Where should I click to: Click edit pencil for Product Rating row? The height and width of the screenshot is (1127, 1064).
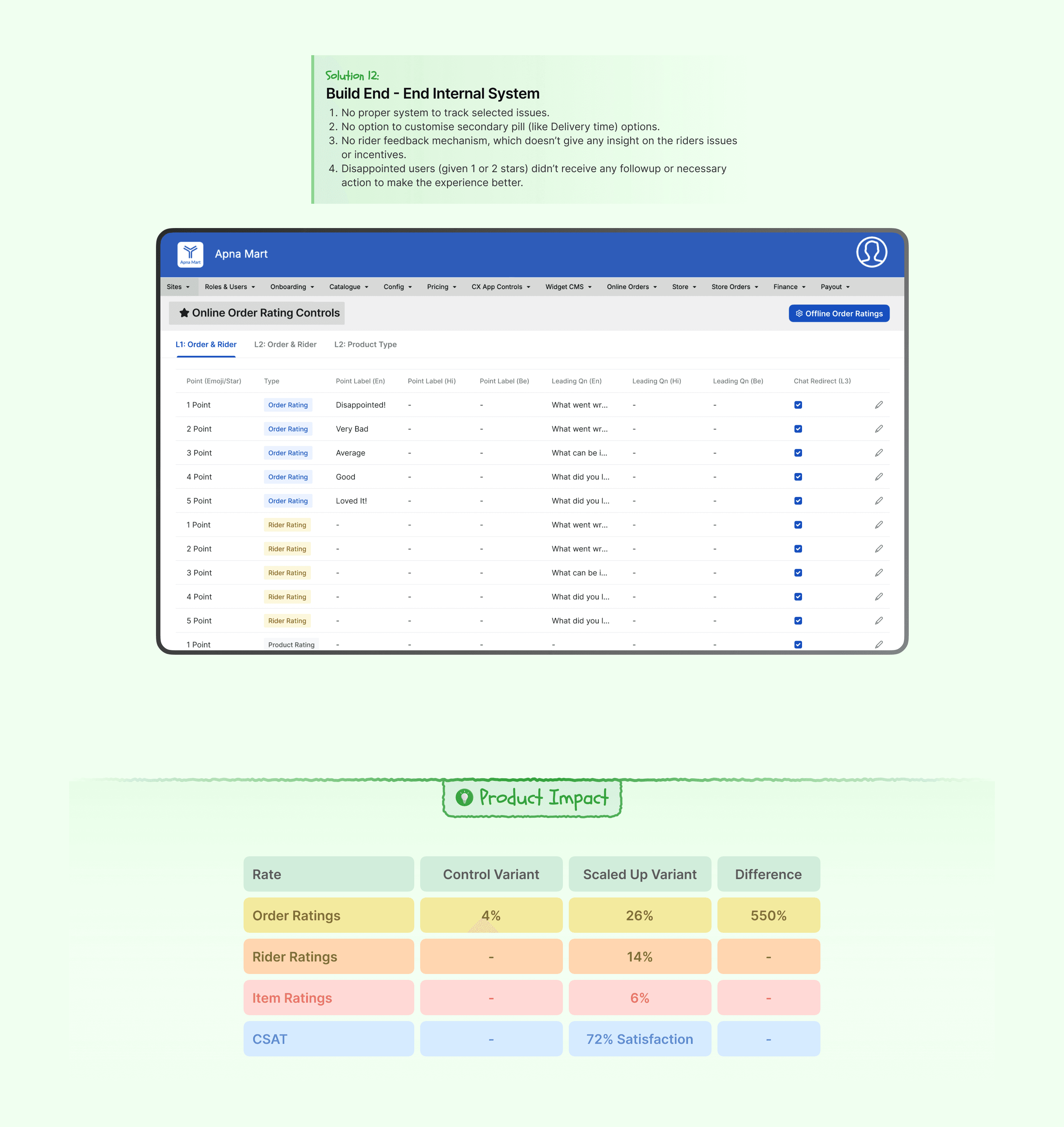pyautogui.click(x=879, y=644)
